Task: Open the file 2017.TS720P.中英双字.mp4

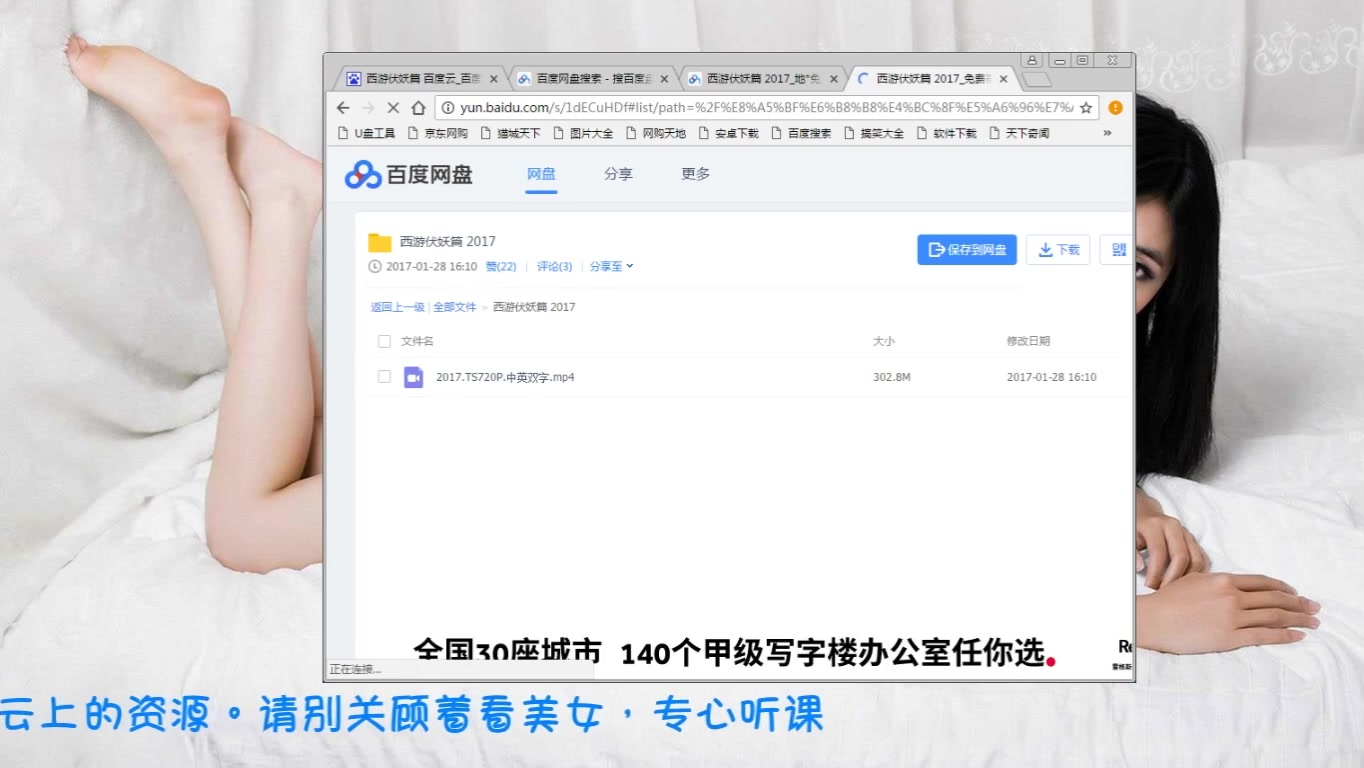Action: click(505, 377)
